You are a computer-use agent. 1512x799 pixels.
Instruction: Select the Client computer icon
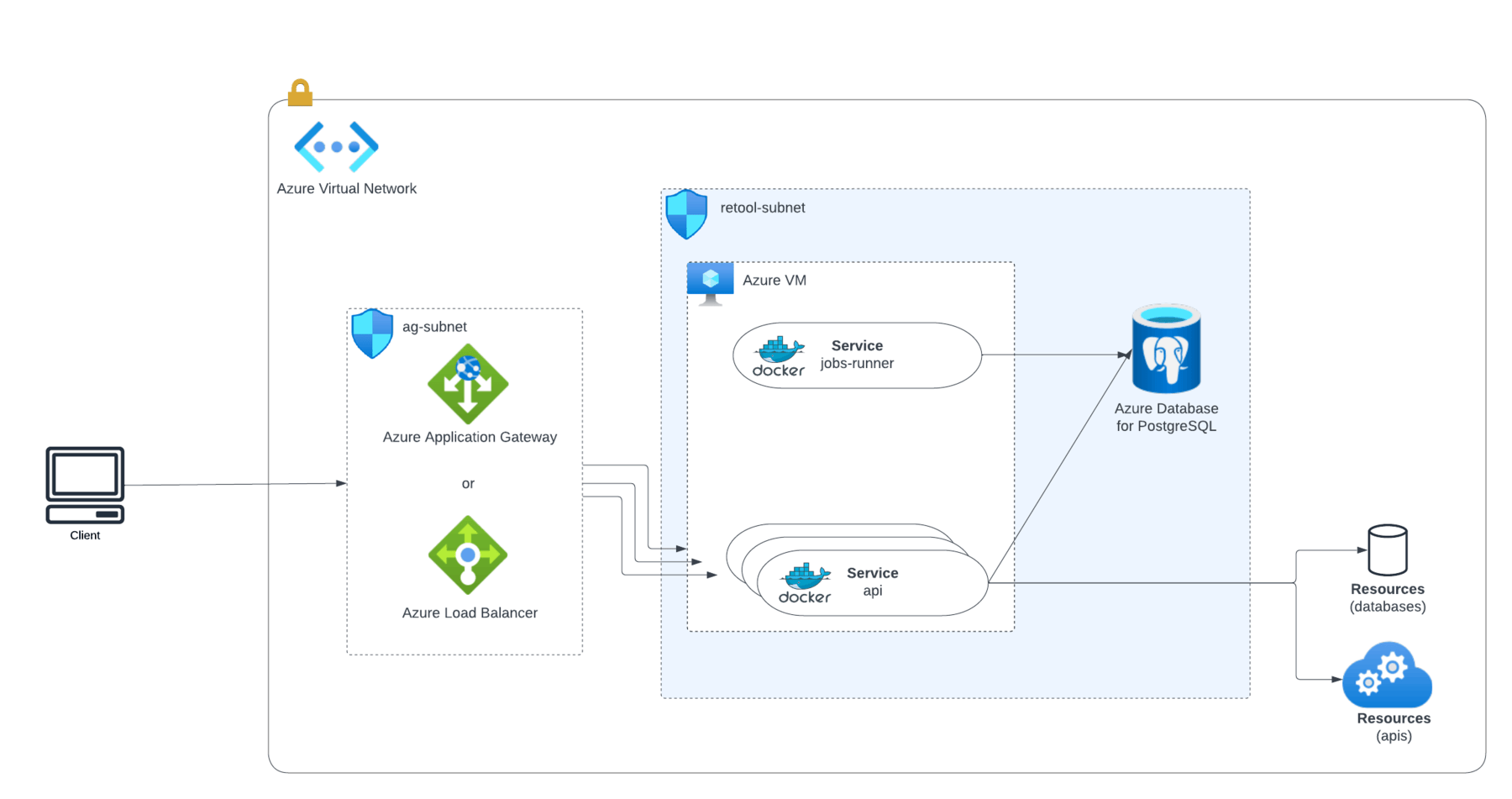pyautogui.click(x=85, y=486)
